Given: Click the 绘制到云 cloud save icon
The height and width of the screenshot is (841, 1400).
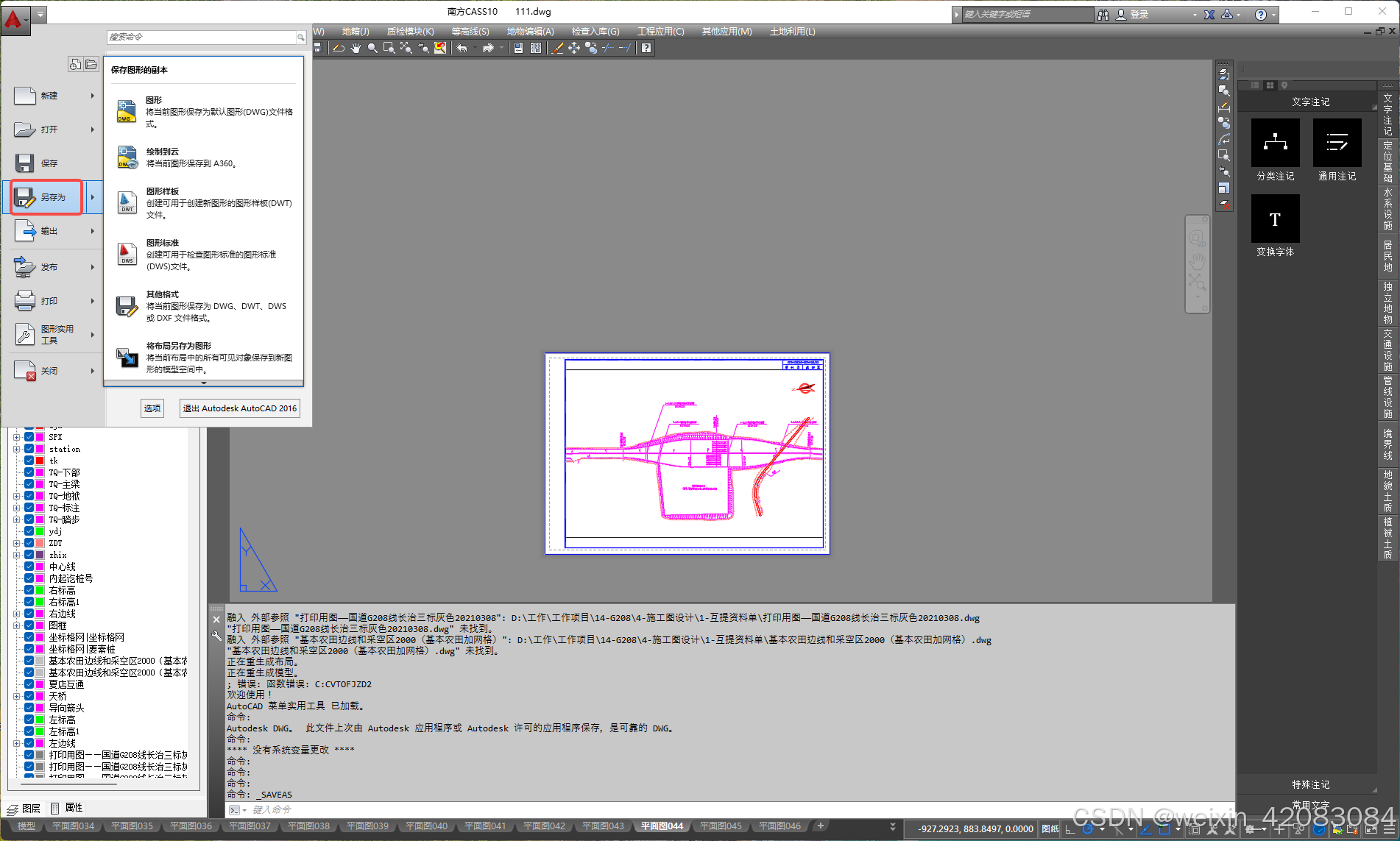Looking at the screenshot, I should pos(127,157).
